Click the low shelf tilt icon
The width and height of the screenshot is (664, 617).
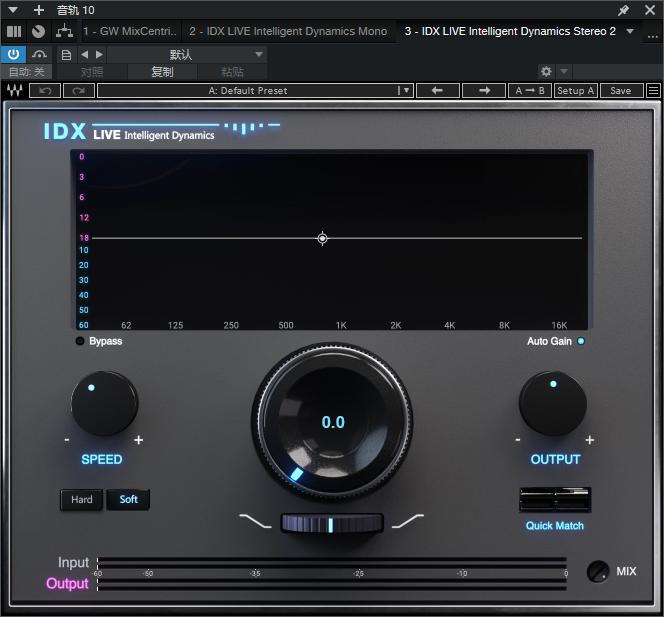pyautogui.click(x=255, y=521)
